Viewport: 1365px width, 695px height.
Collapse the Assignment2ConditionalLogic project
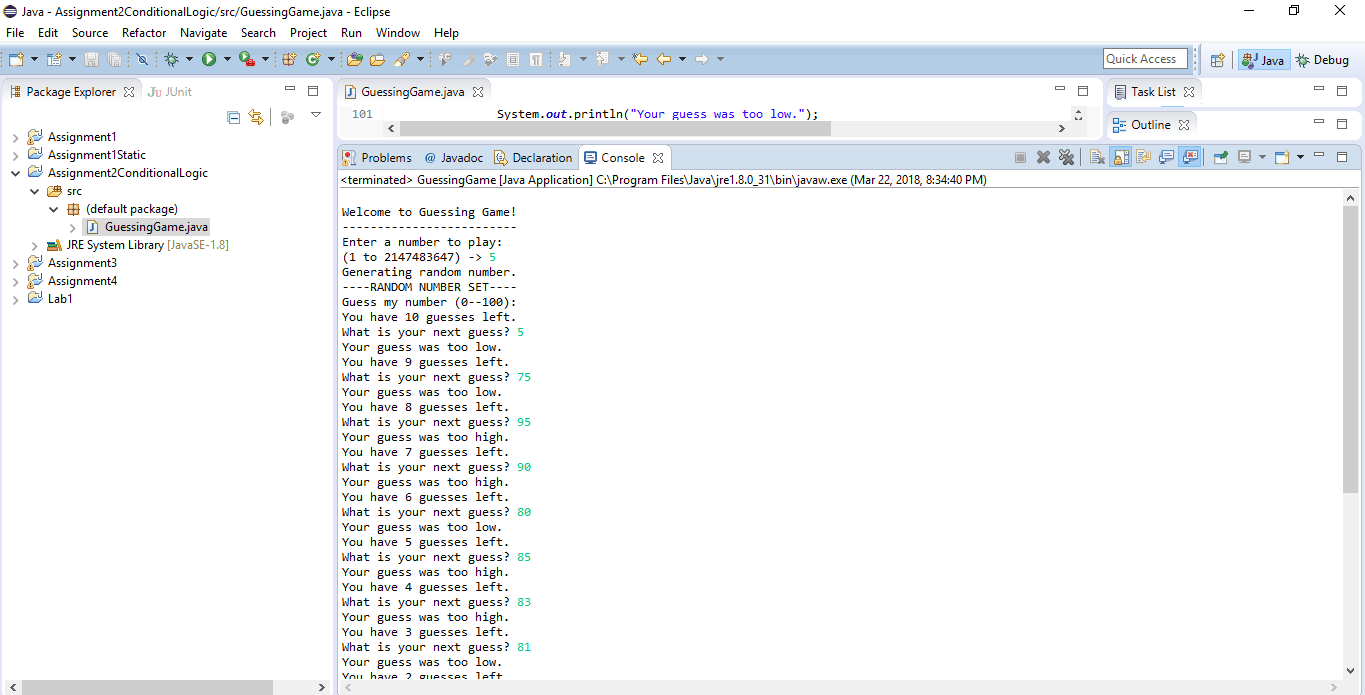coord(15,173)
